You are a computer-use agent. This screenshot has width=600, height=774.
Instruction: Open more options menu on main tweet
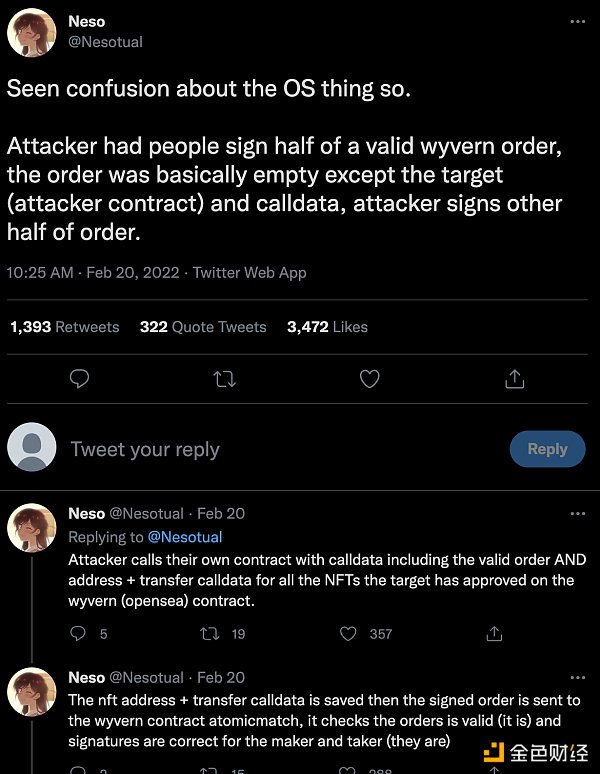[x=578, y=21]
